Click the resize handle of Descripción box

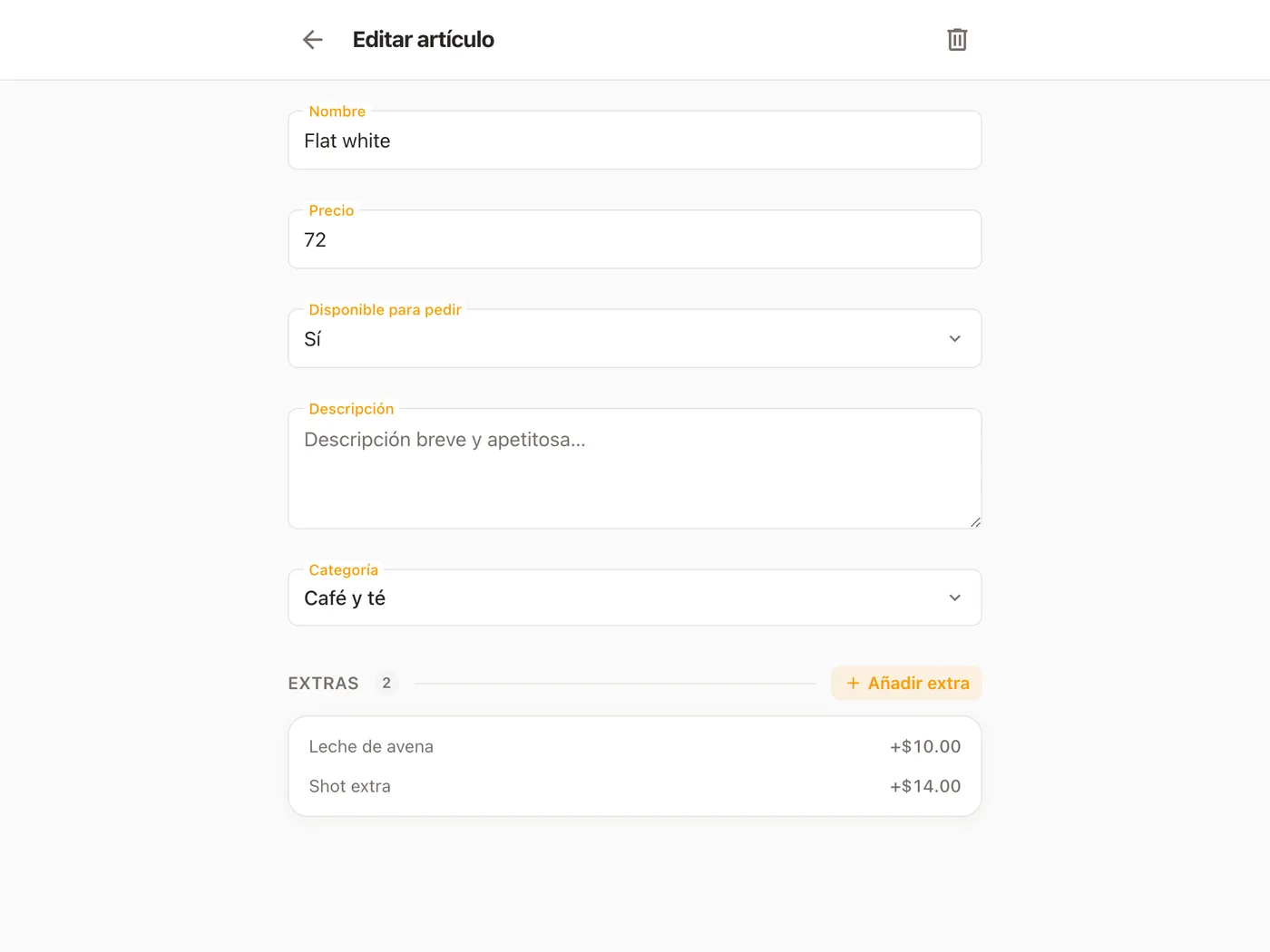click(x=975, y=522)
